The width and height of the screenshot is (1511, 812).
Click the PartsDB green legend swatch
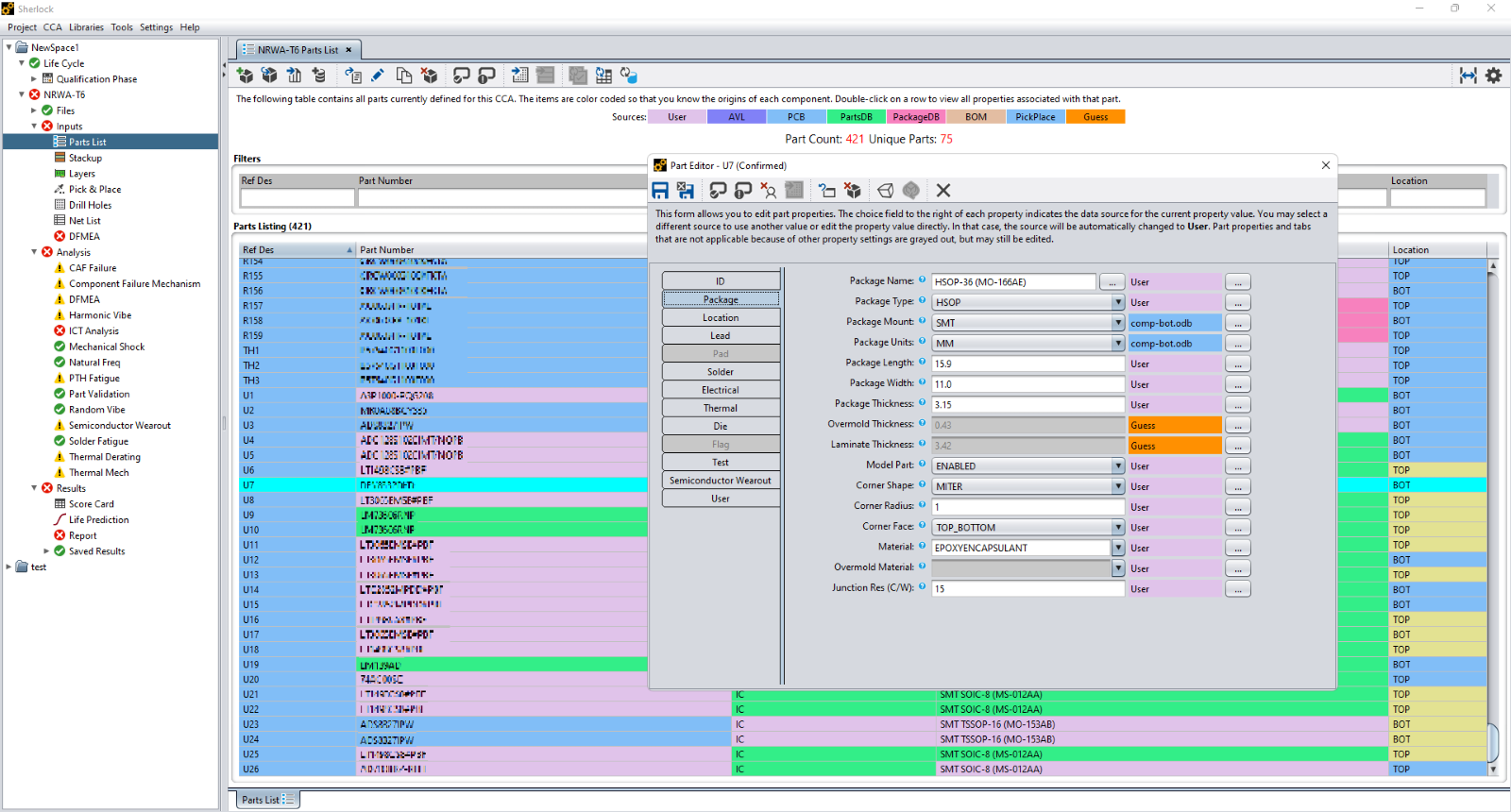click(x=857, y=117)
